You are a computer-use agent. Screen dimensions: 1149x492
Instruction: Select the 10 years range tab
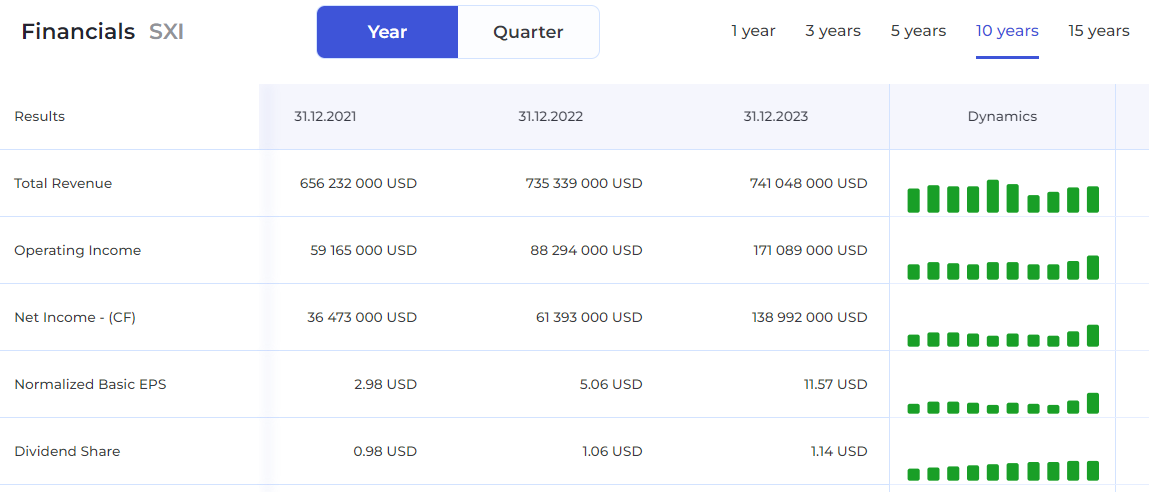(x=1007, y=31)
